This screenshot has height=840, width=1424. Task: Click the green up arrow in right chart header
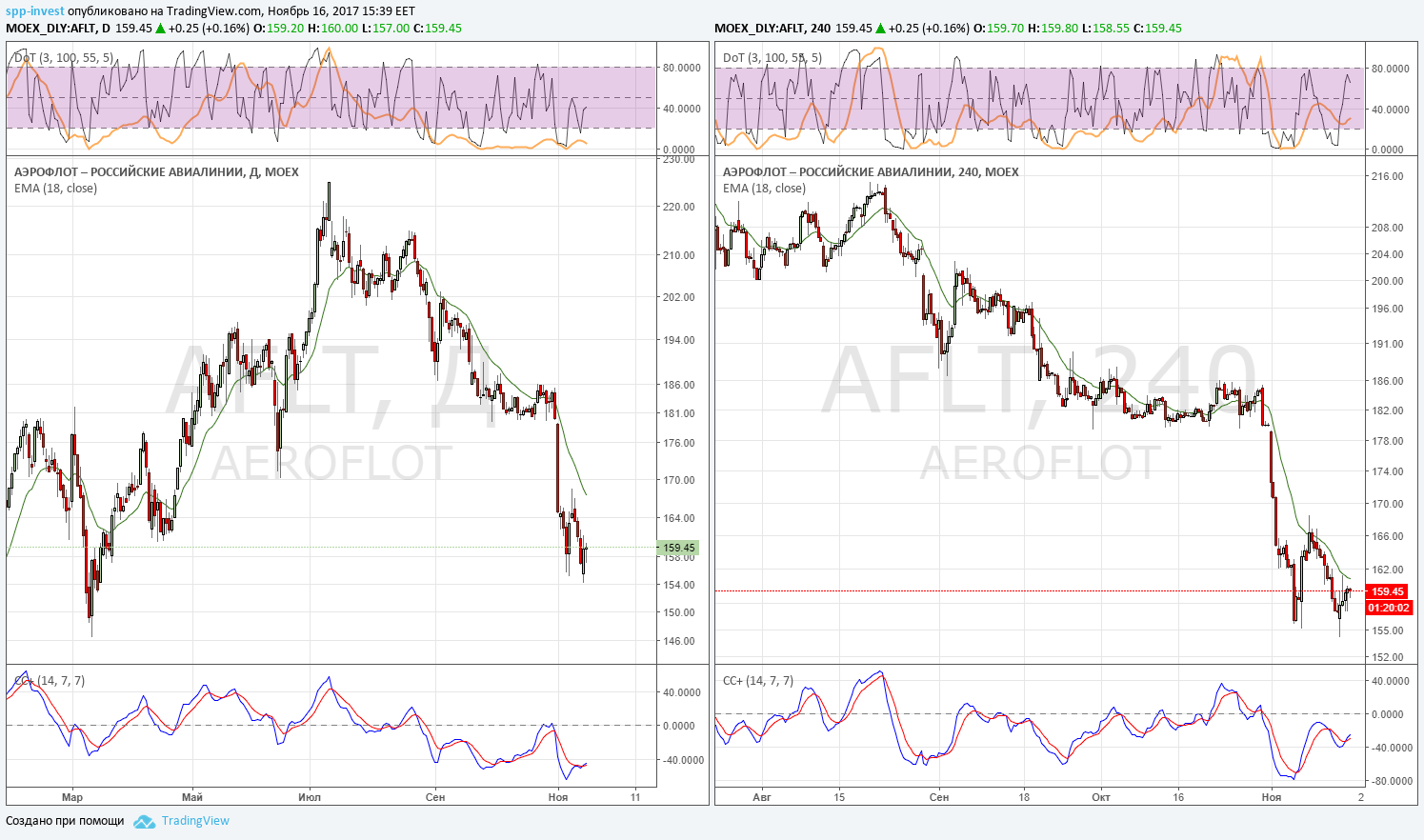coord(881,28)
